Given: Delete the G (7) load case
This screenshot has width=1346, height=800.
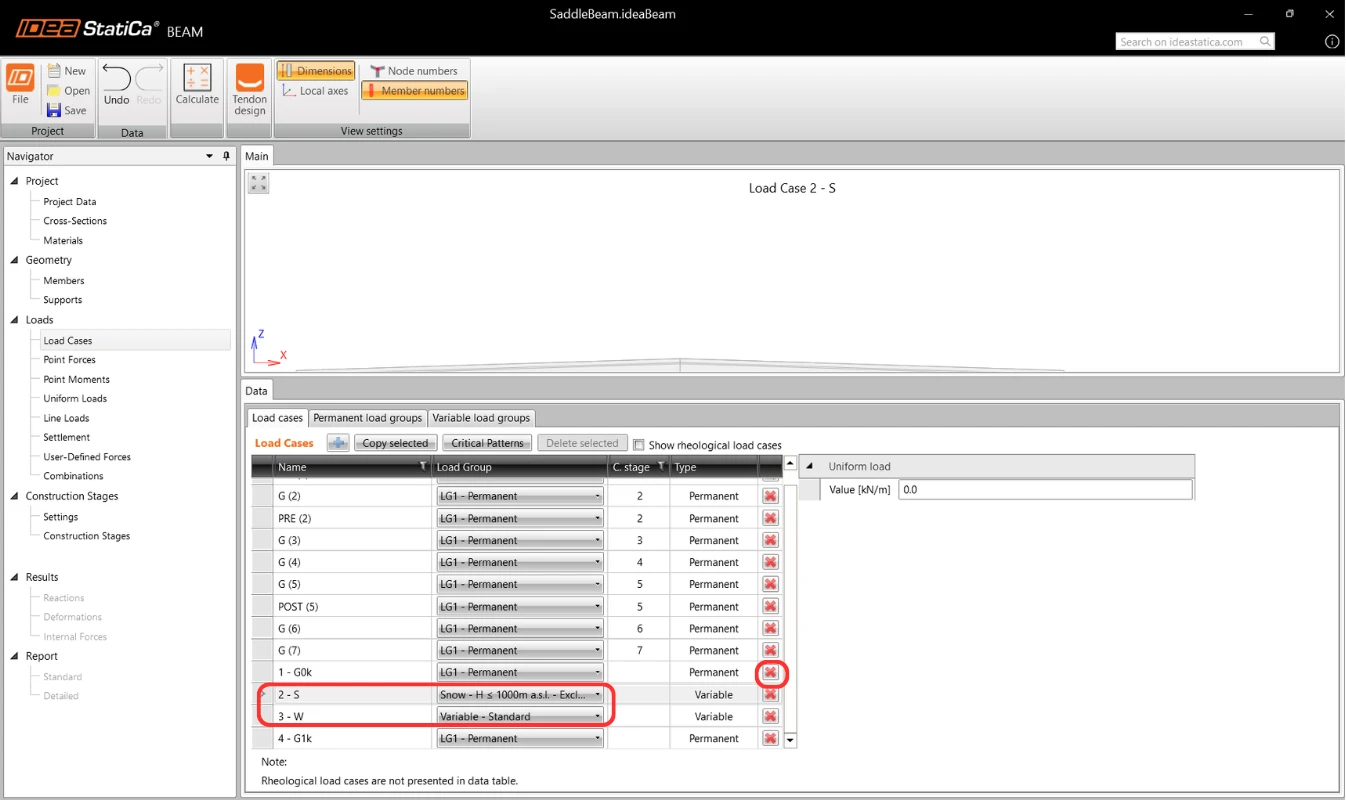Looking at the screenshot, I should coord(770,650).
